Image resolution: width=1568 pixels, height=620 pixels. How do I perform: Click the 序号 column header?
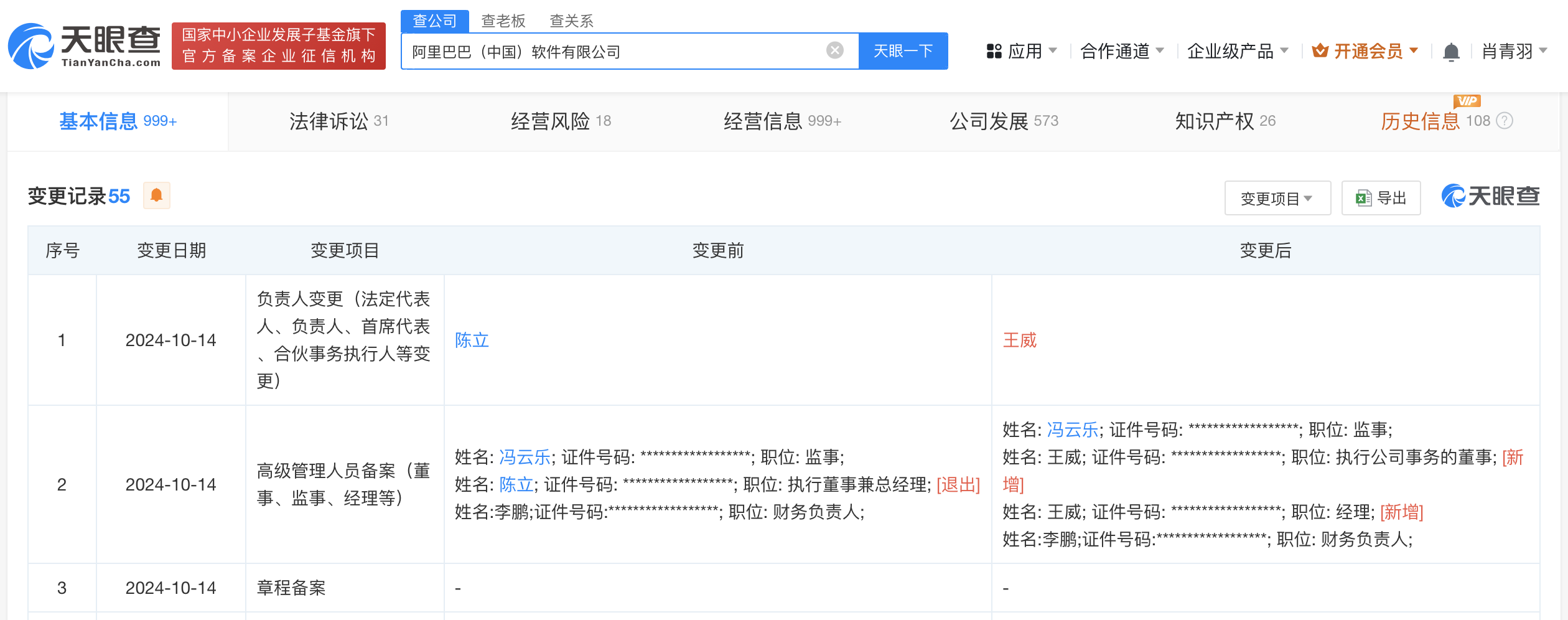(x=62, y=250)
